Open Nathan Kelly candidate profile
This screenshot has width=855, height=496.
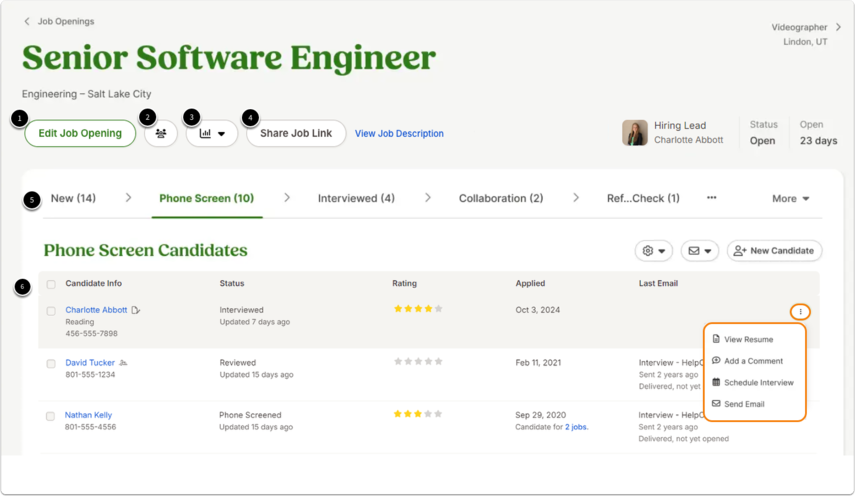coord(88,415)
